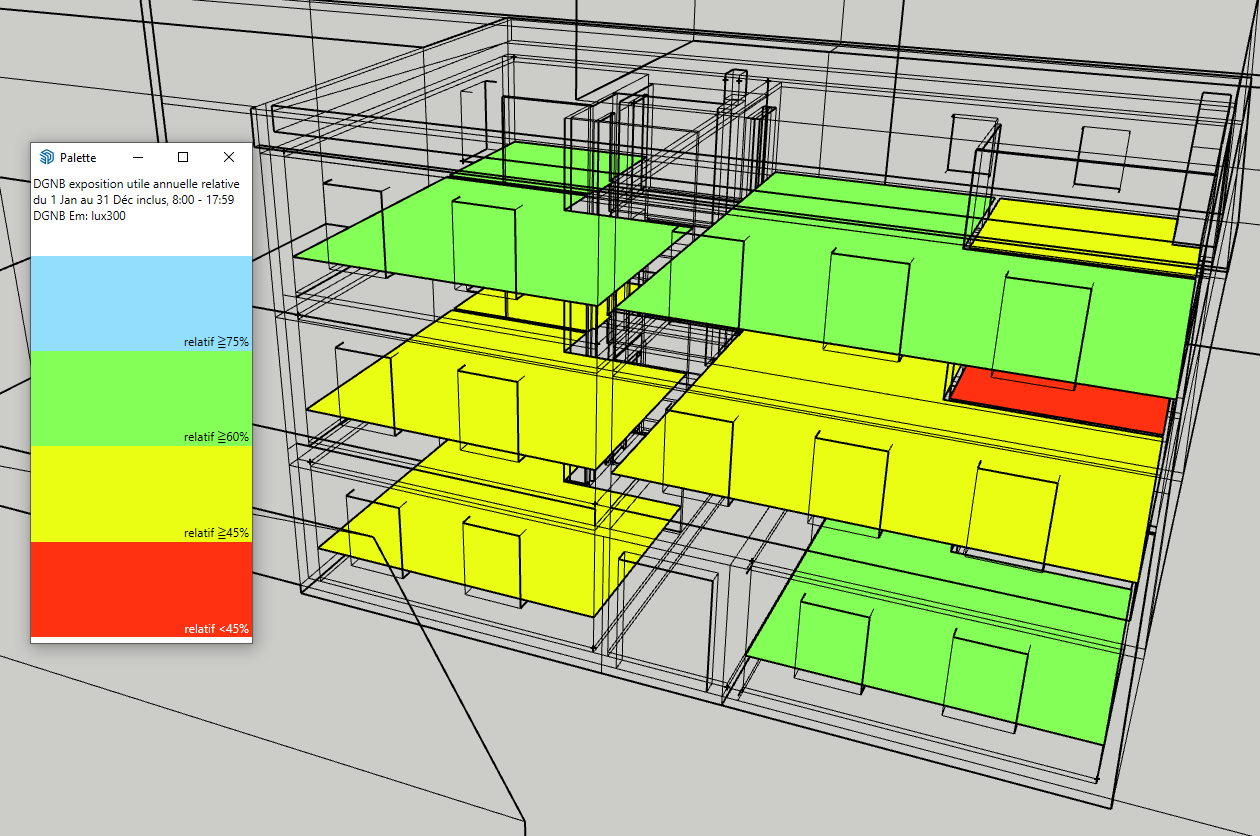
Task: Click the SketchUp icon in Palette title bar
Action: coord(46,157)
